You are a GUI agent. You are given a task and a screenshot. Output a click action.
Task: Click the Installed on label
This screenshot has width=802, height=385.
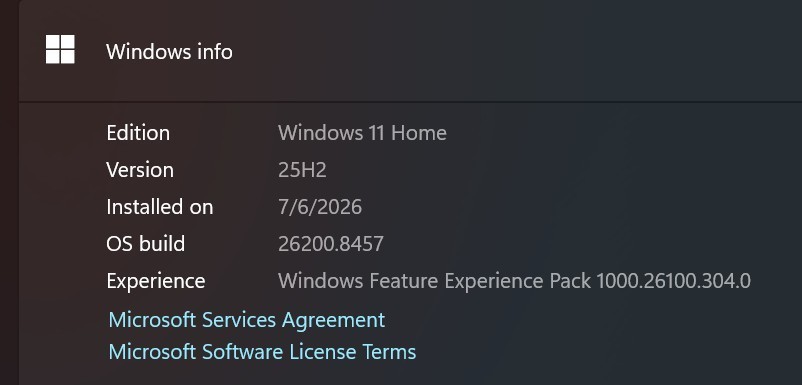point(160,207)
